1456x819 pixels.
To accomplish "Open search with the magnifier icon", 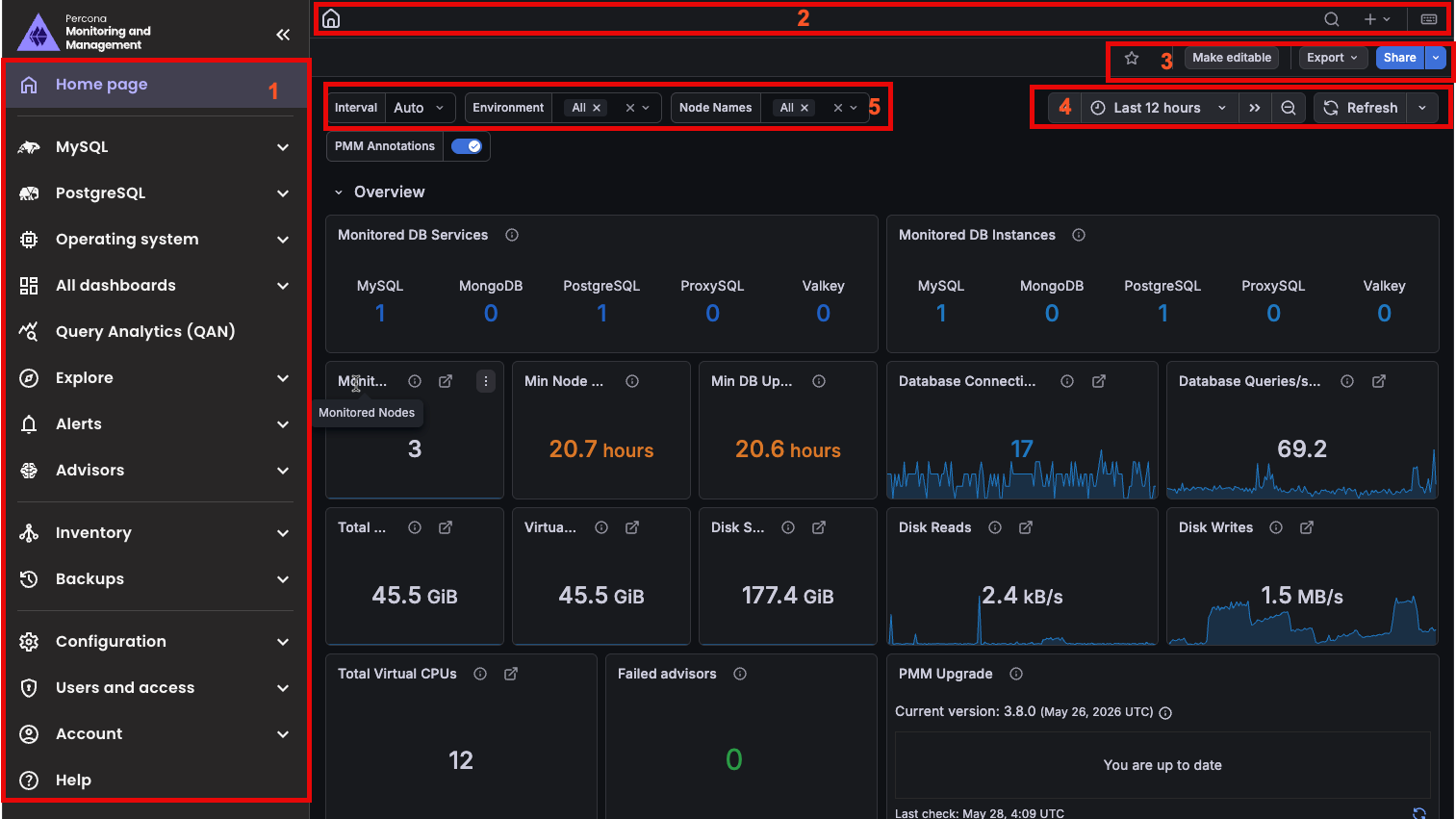I will 1332,19.
